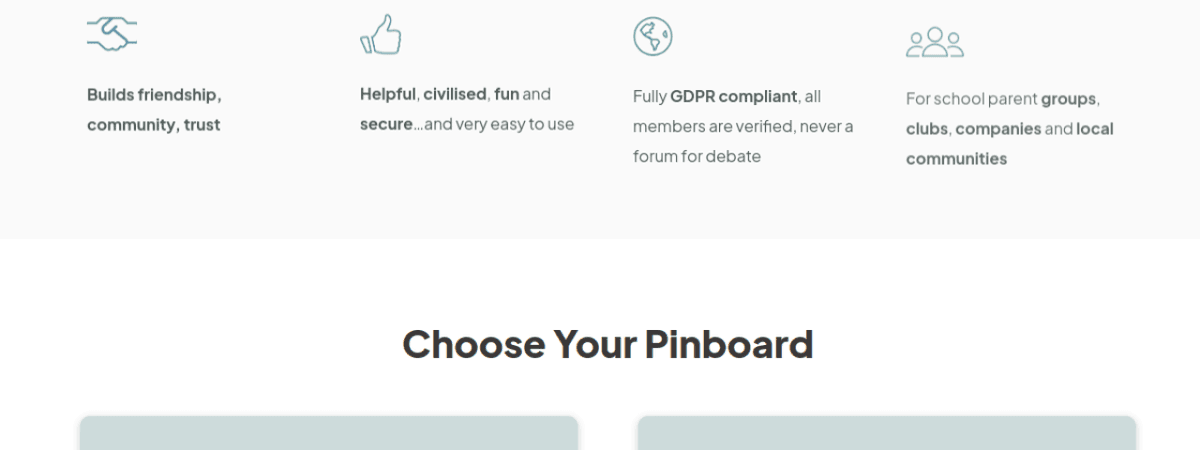The image size is (1200, 450).
Task: Click the 'community, trust' text line
Action: 154,125
